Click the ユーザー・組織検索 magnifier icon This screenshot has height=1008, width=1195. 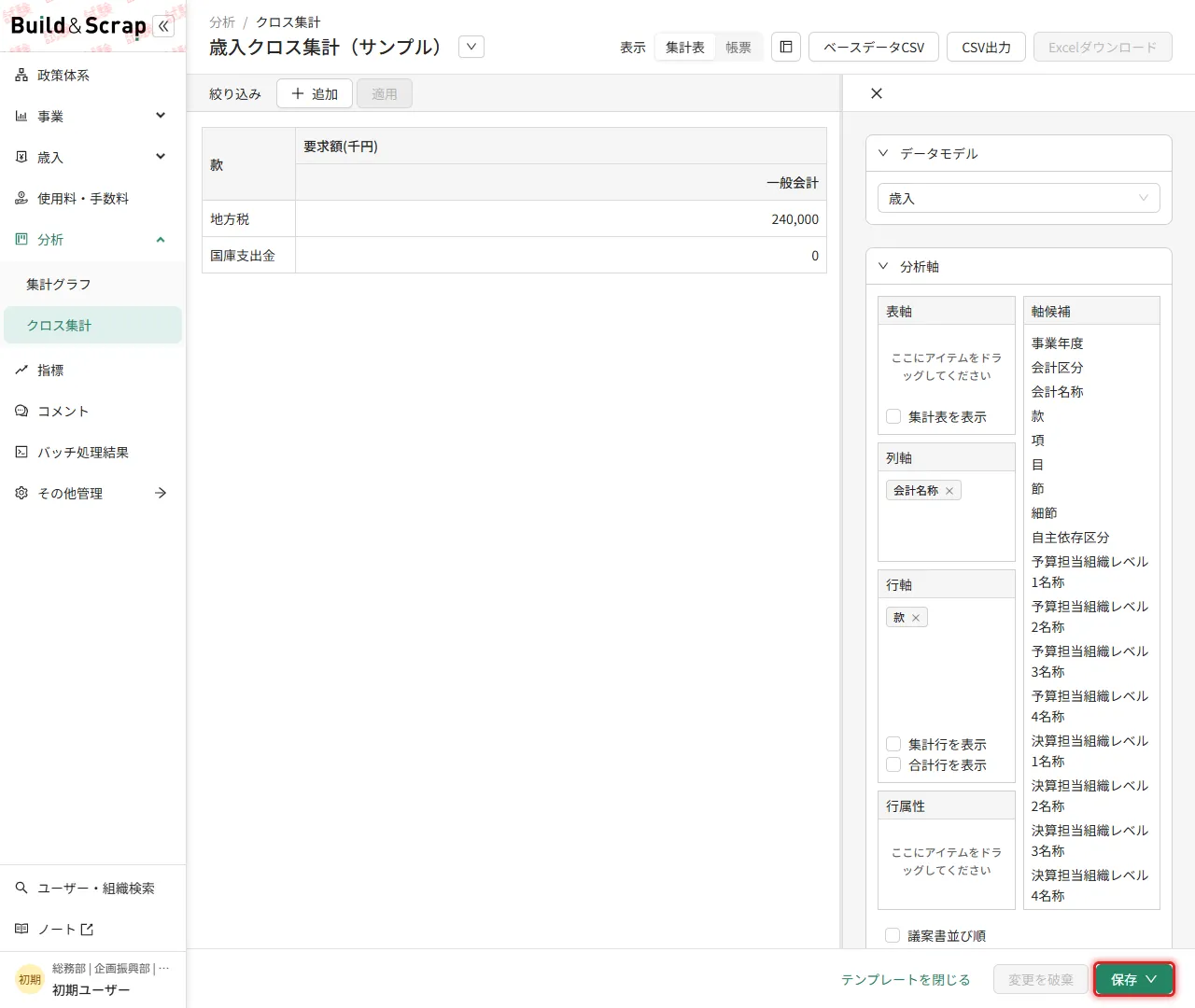[x=21, y=889]
